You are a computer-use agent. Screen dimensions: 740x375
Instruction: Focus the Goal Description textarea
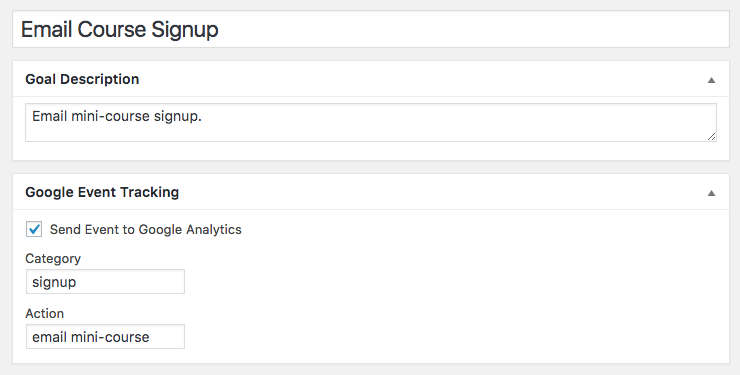pos(371,123)
